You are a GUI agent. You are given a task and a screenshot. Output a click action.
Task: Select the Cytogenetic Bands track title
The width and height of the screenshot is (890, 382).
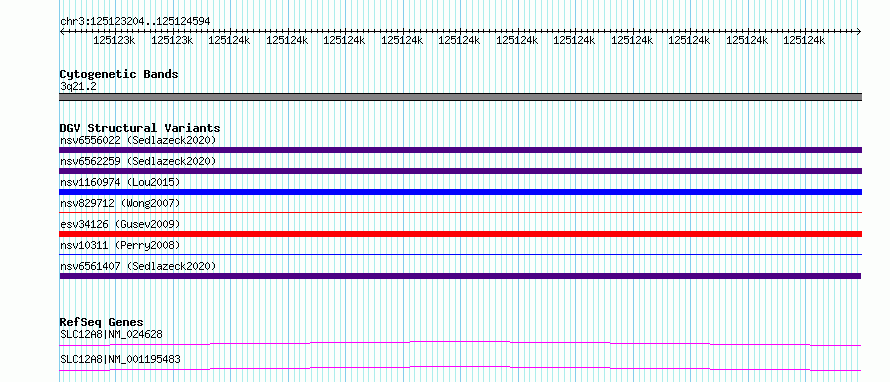[x=119, y=74]
